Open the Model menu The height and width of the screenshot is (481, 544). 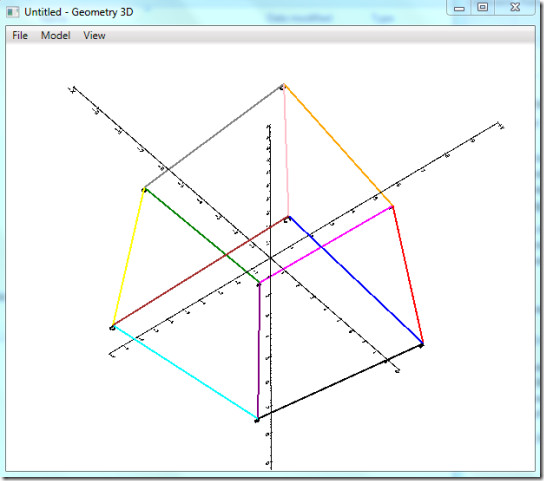pos(56,35)
